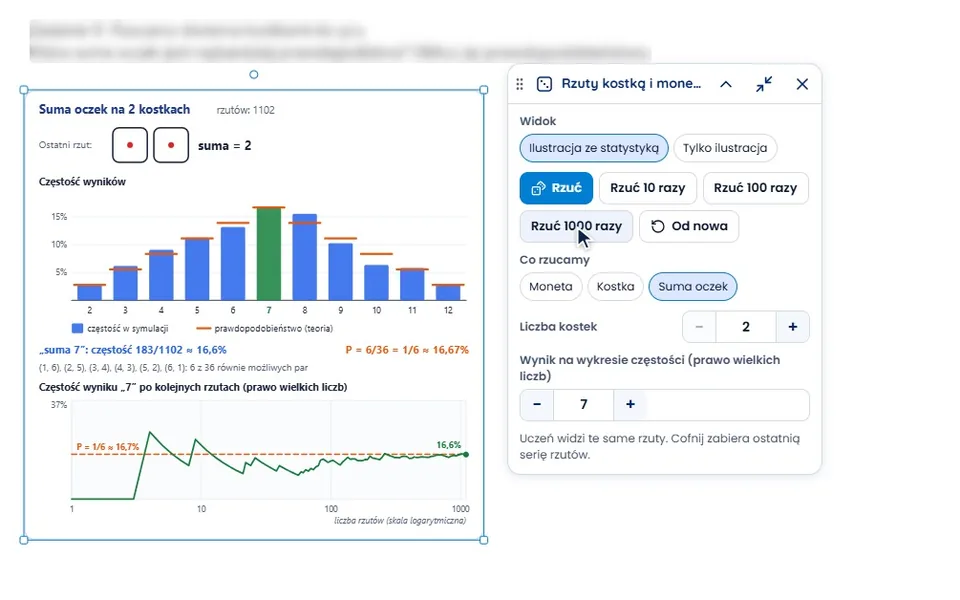Image resolution: width=960 pixels, height=600 pixels.
Task: Increase Liczba kostek with the plus
Action: (792, 327)
